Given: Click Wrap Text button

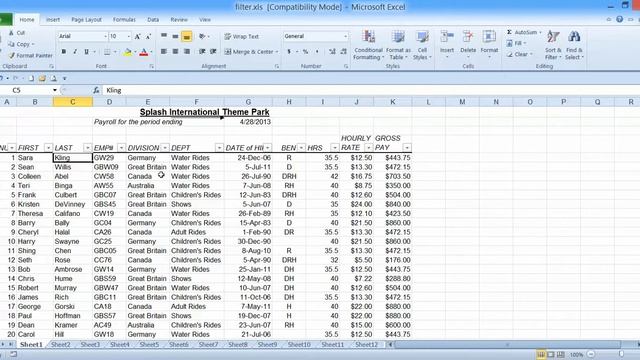Looking at the screenshot, I should pos(241,36).
